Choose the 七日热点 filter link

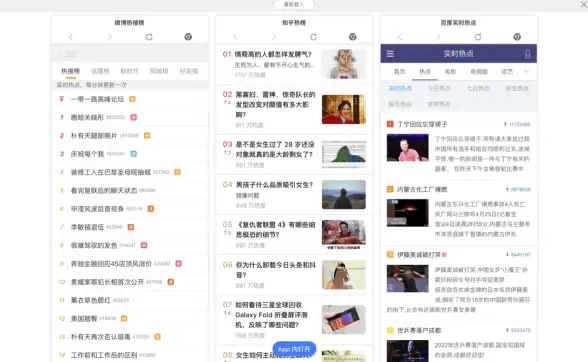(x=478, y=88)
